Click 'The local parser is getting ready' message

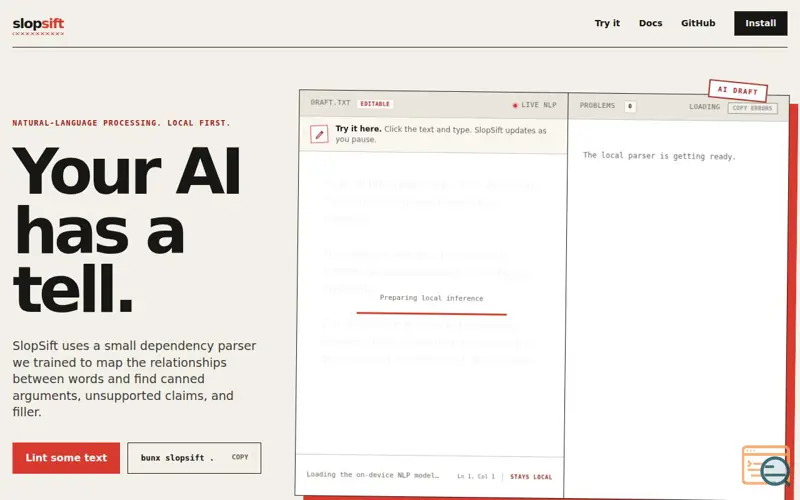(659, 156)
